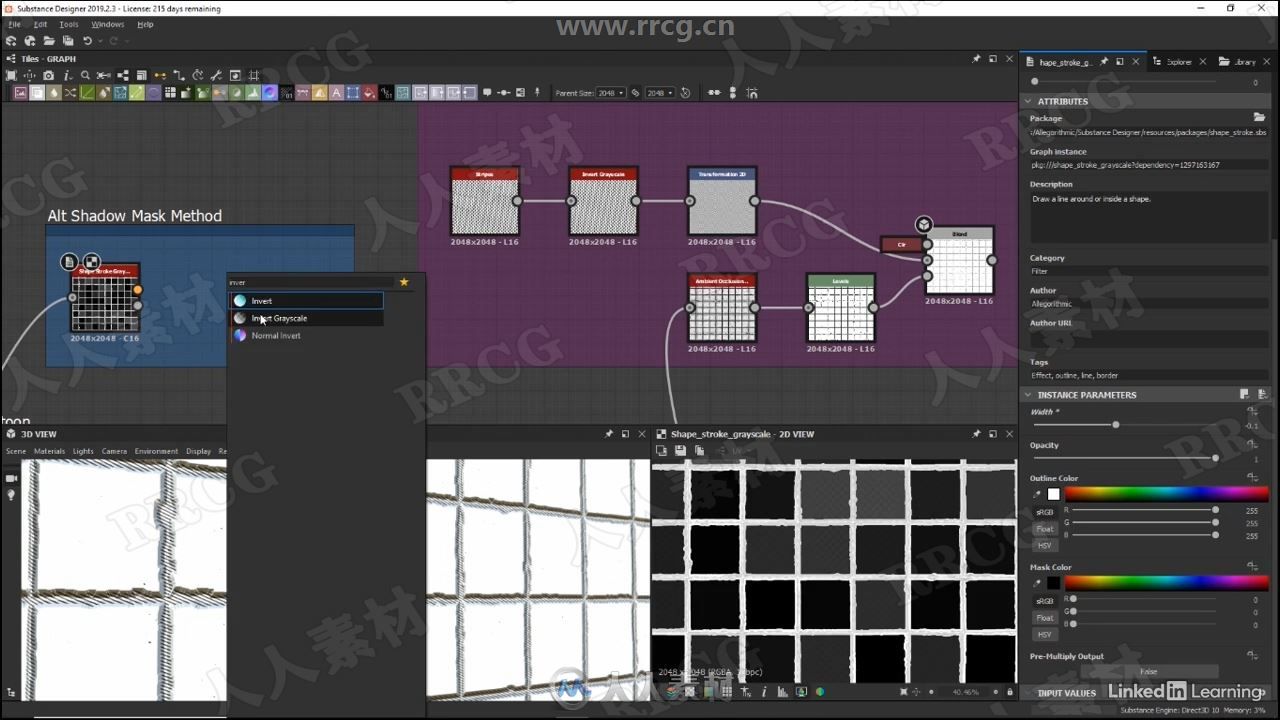Open the Tools menu

coord(68,24)
